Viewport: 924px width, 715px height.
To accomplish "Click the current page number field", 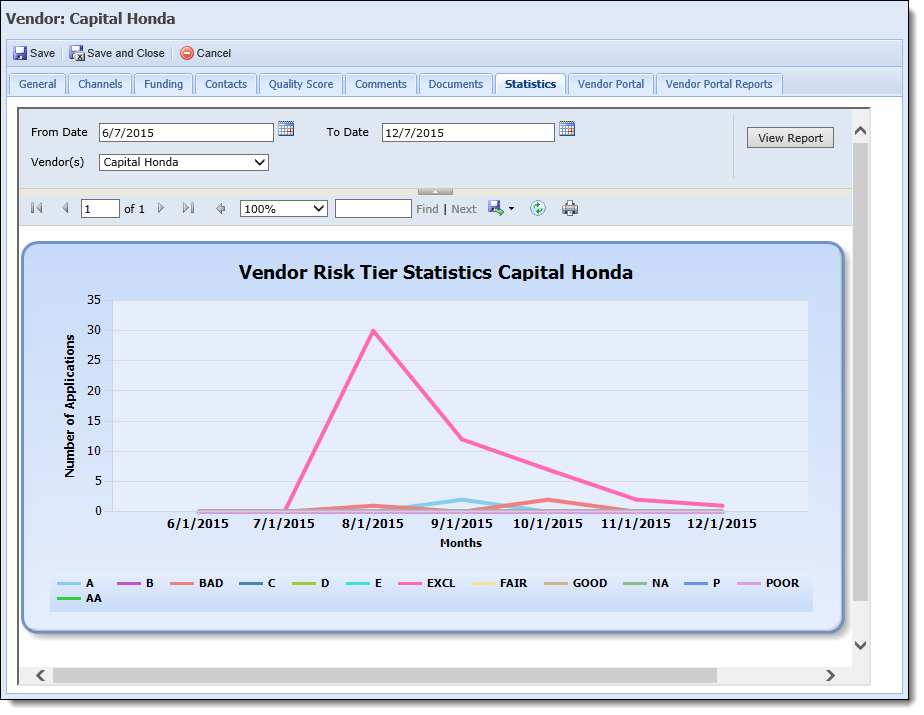I will point(100,209).
